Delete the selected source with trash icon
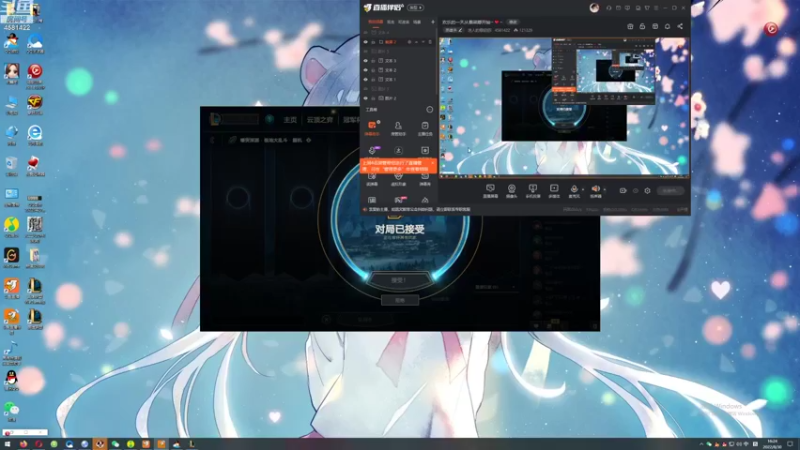 point(430,42)
